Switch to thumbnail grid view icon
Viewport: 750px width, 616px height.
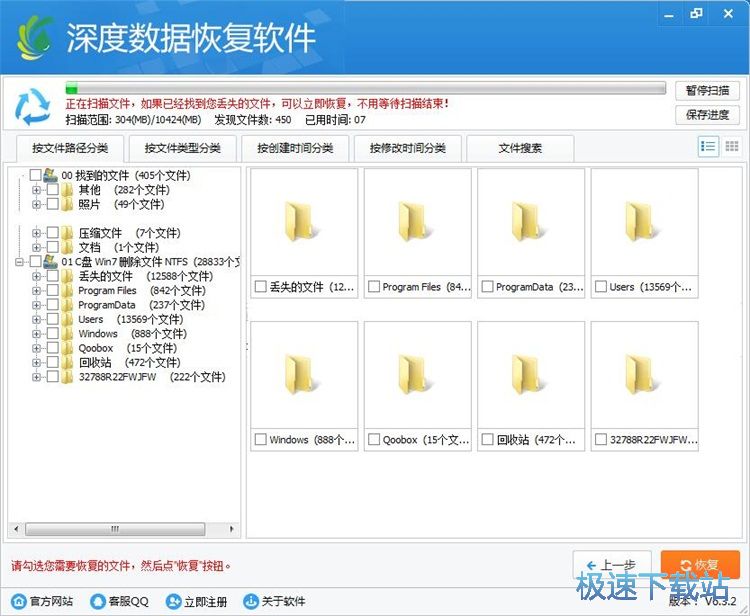click(x=732, y=147)
